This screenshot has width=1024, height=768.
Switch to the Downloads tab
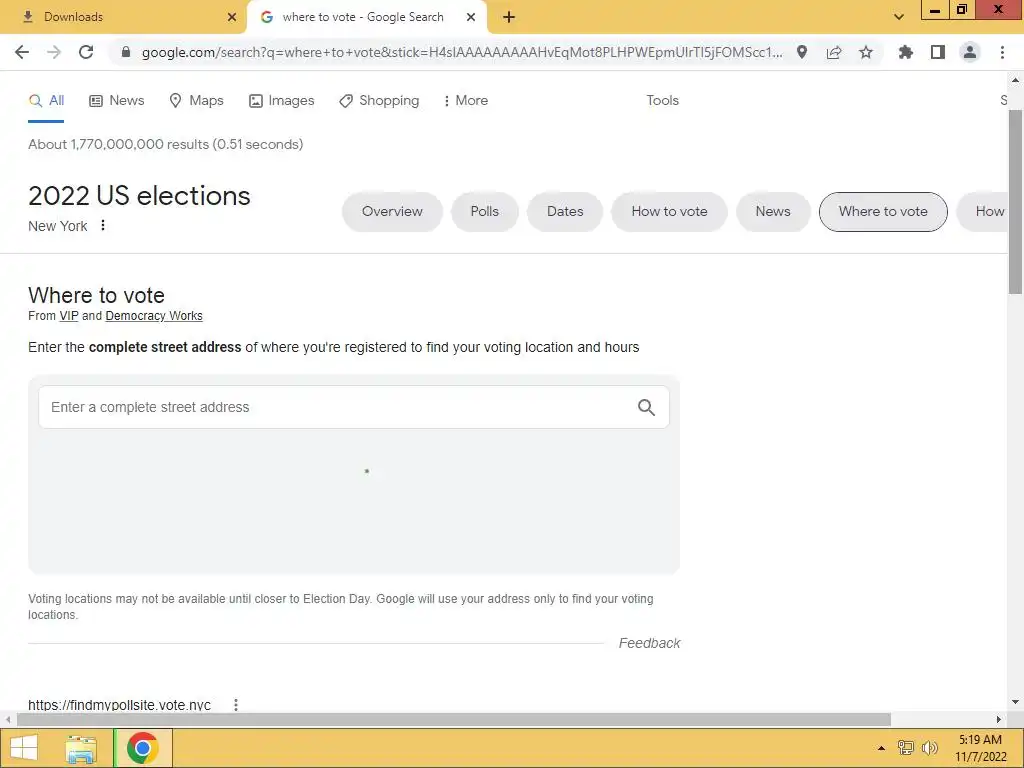click(x=123, y=17)
